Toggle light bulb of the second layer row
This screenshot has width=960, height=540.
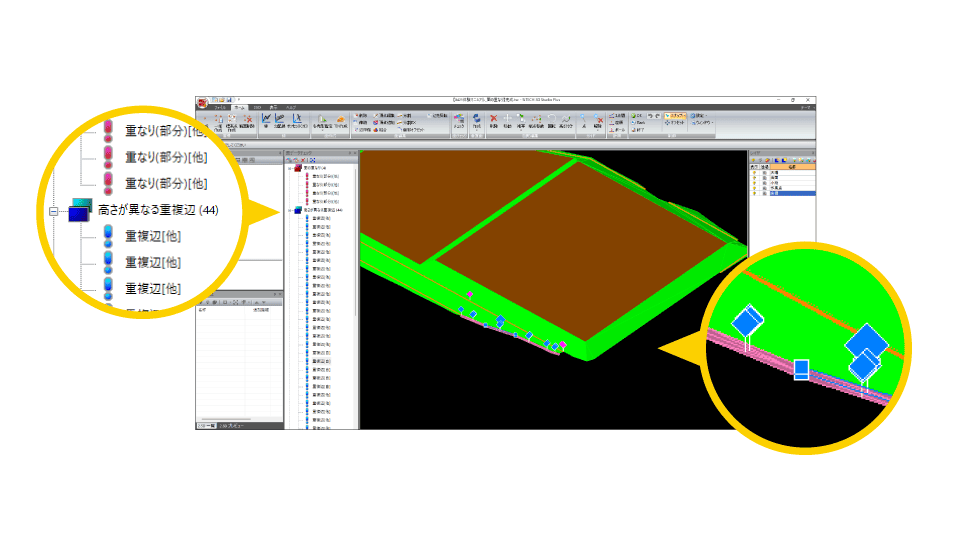tap(754, 178)
